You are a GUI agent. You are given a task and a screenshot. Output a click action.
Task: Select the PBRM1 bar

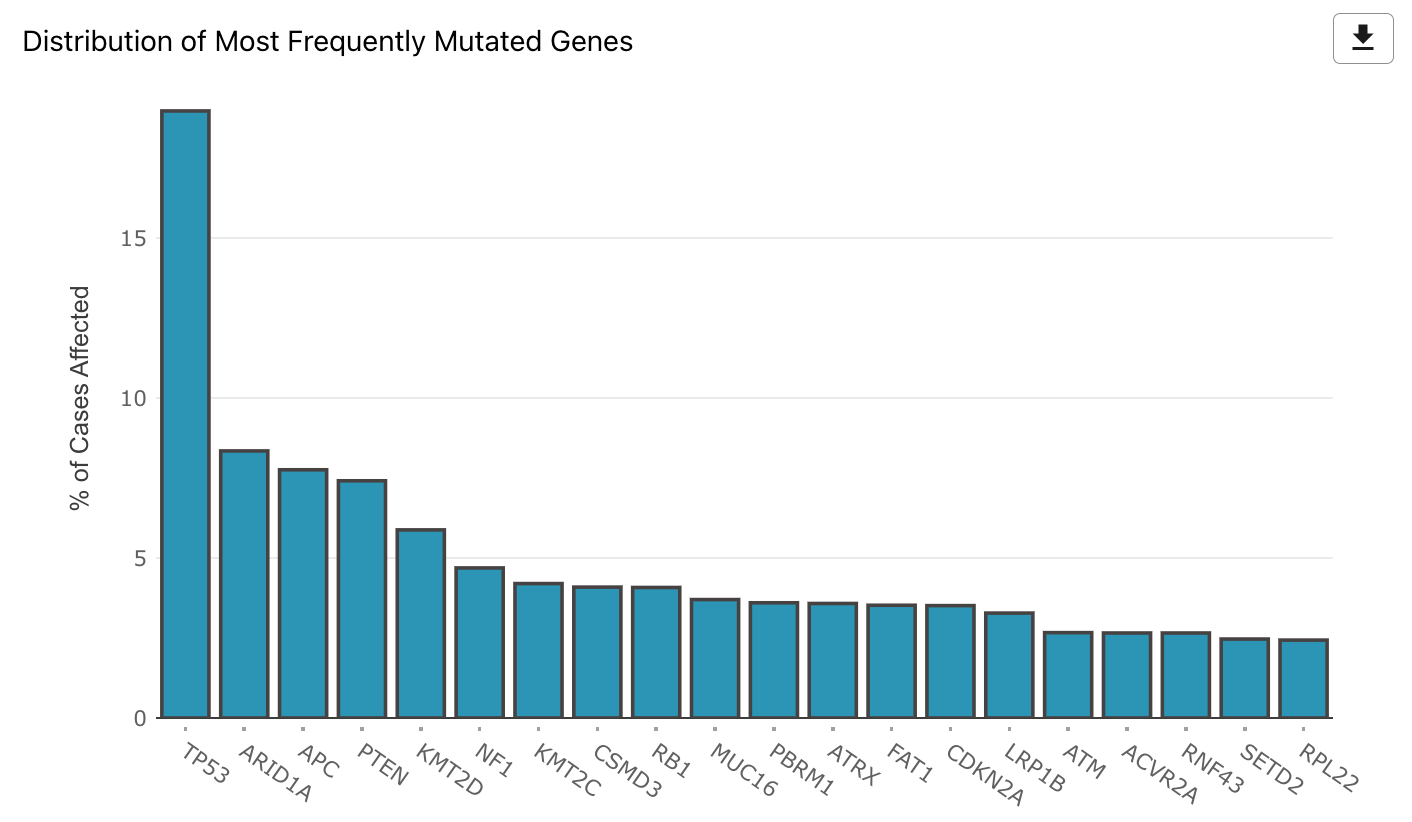(x=774, y=660)
